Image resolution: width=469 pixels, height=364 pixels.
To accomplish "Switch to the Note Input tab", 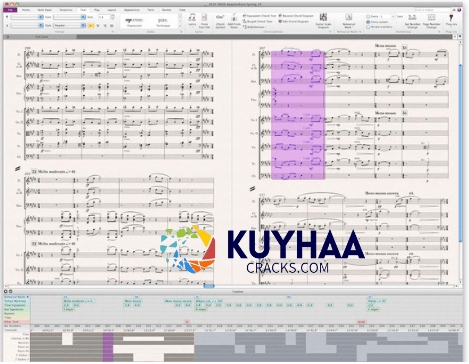I will (x=44, y=10).
